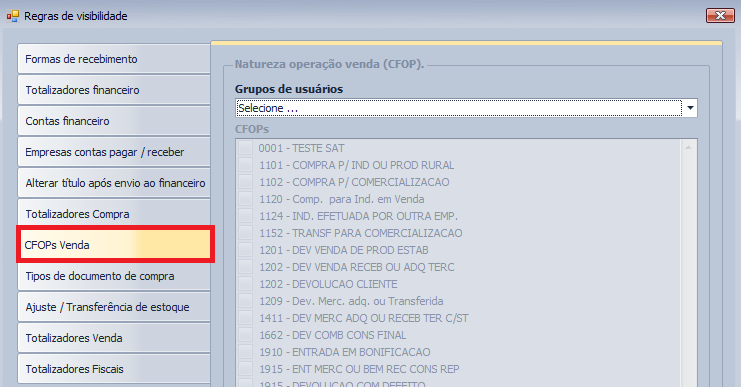Open Empresas contas pagar / receber tab
741x387 pixels.
(x=114, y=152)
